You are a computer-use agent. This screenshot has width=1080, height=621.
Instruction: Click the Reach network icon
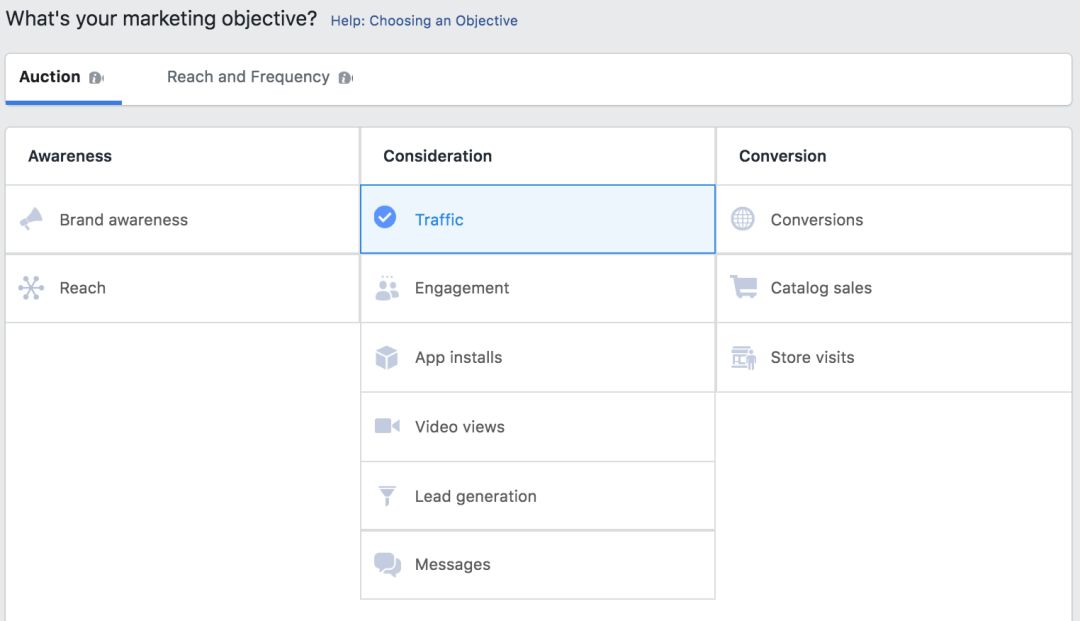pos(31,288)
